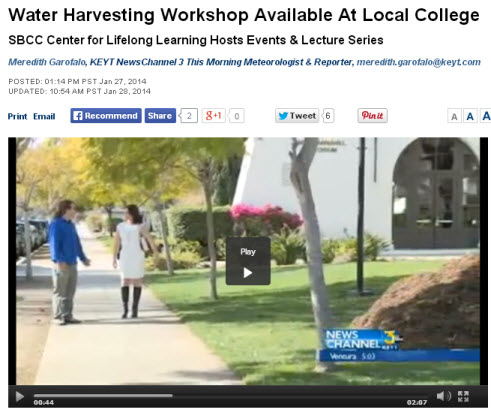The width and height of the screenshot is (491, 412).
Task: Open the Email link
Action: coord(44,116)
